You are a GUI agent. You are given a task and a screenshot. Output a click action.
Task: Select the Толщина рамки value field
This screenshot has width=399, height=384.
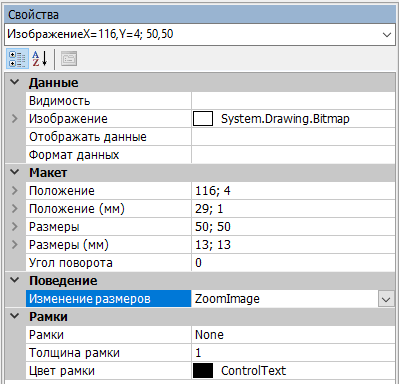(x=293, y=353)
